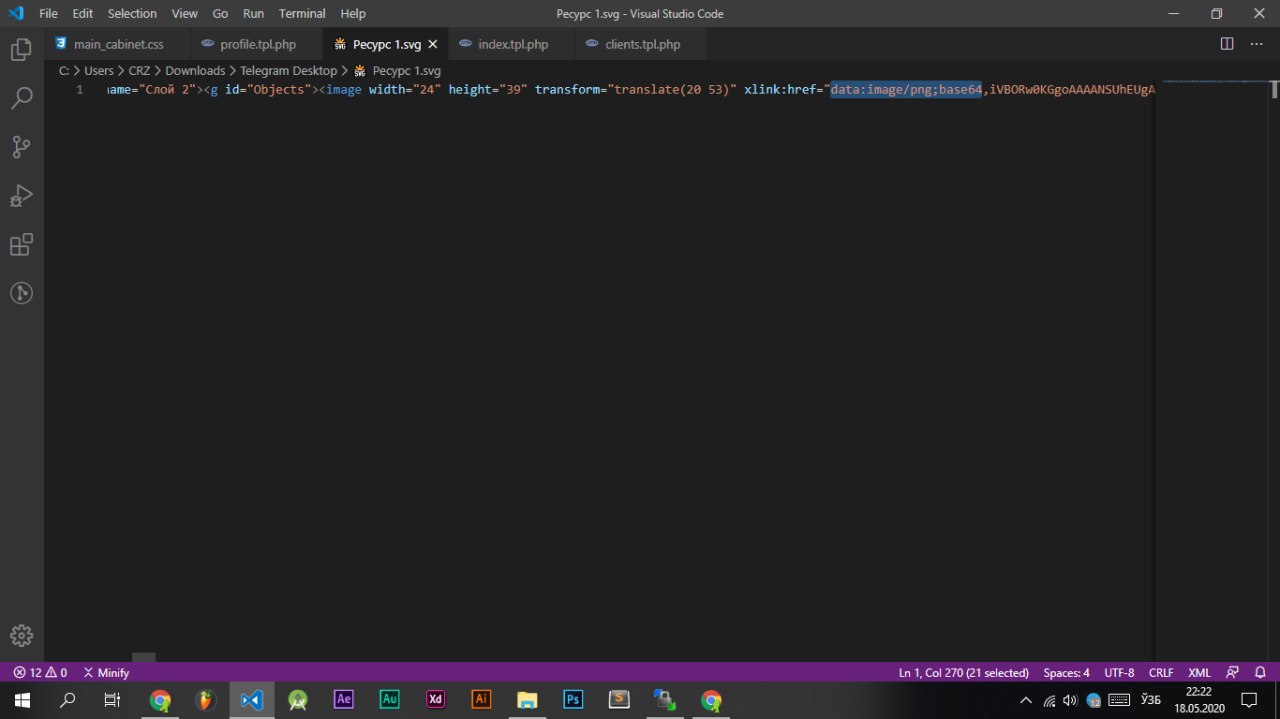This screenshot has height=719, width=1280.
Task: Click the VS Code logo in title bar
Action: pyautogui.click(x=15, y=14)
